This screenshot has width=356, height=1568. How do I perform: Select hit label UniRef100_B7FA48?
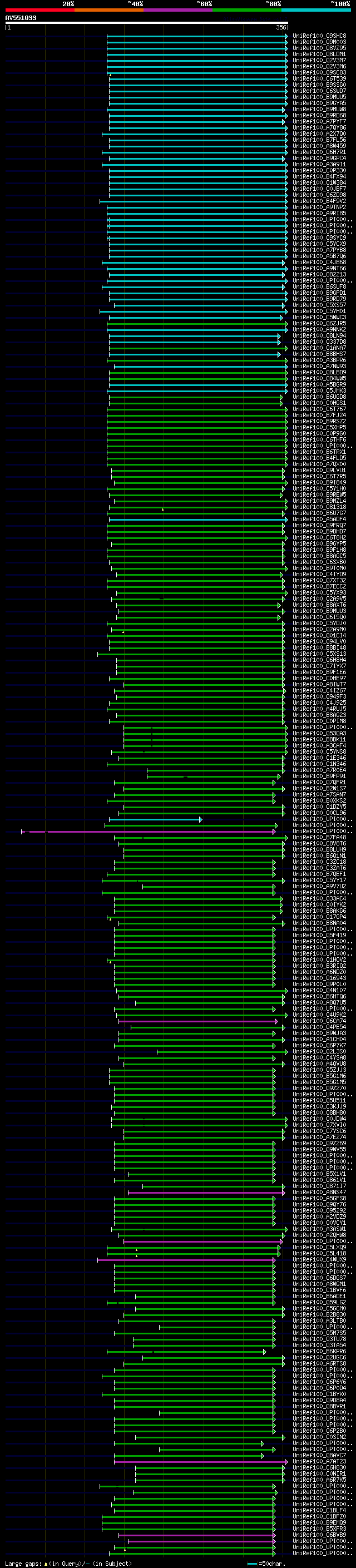(319, 838)
